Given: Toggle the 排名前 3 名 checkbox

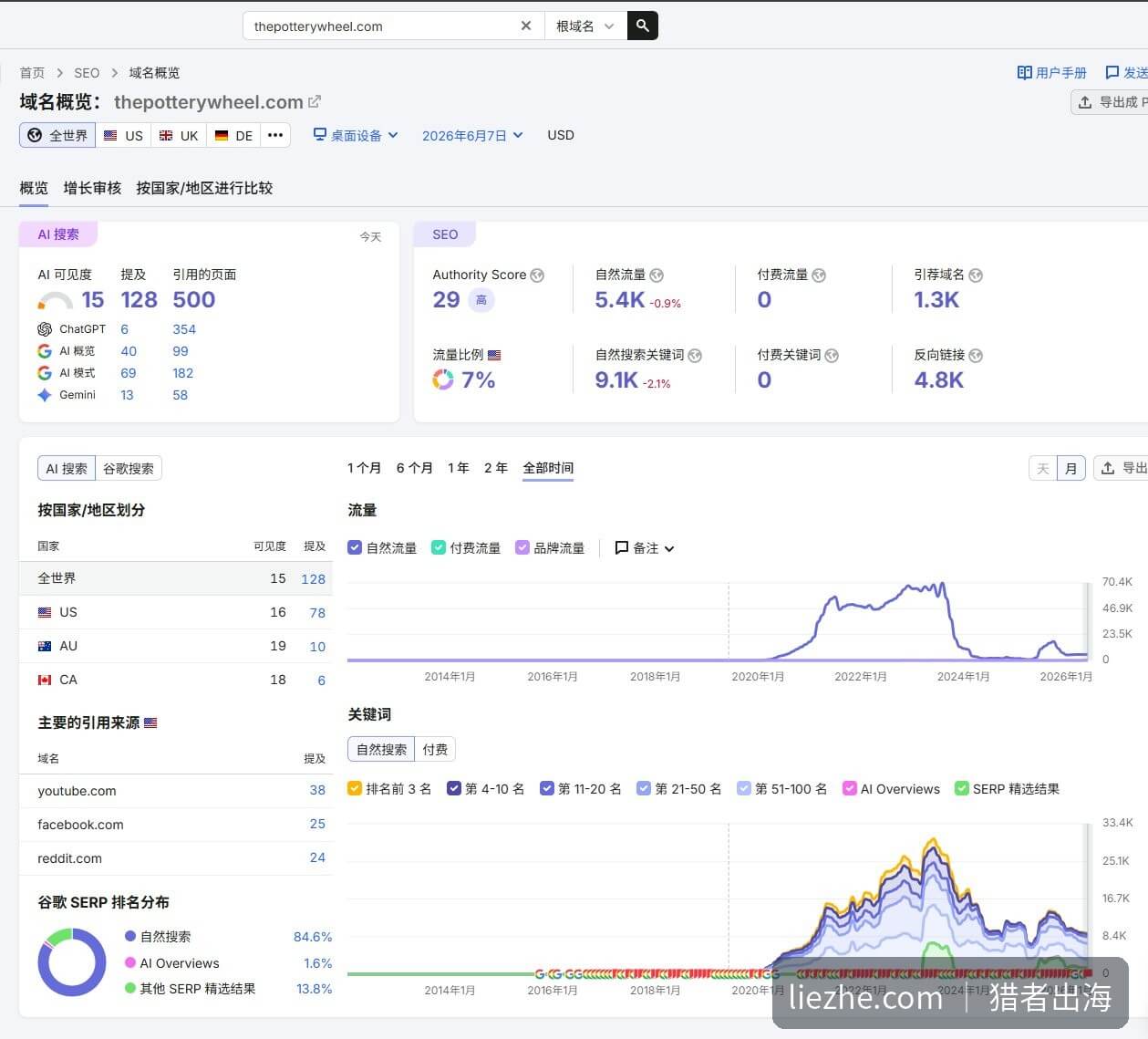Looking at the screenshot, I should (355, 788).
